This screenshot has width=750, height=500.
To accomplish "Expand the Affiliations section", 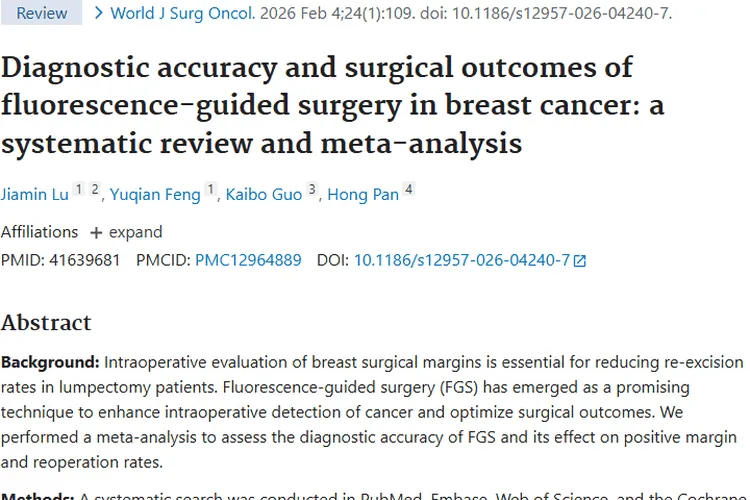I will click(x=126, y=232).
